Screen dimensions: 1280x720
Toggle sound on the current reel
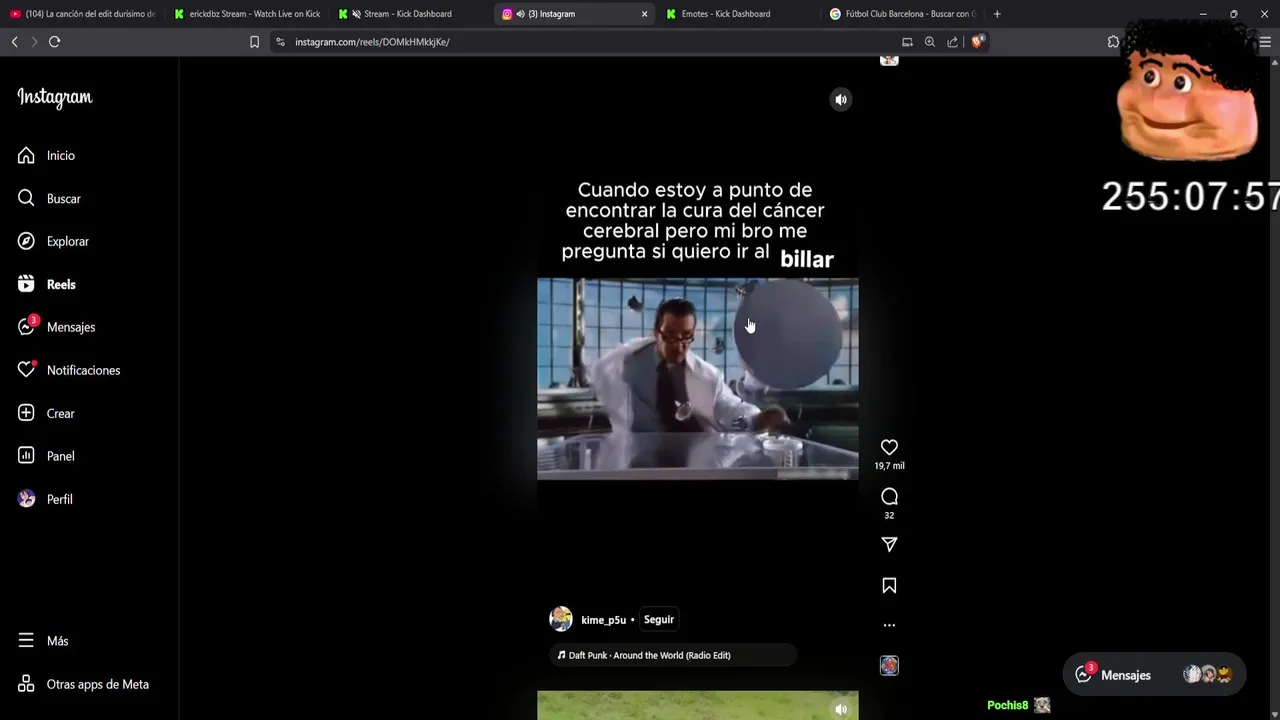click(x=841, y=99)
